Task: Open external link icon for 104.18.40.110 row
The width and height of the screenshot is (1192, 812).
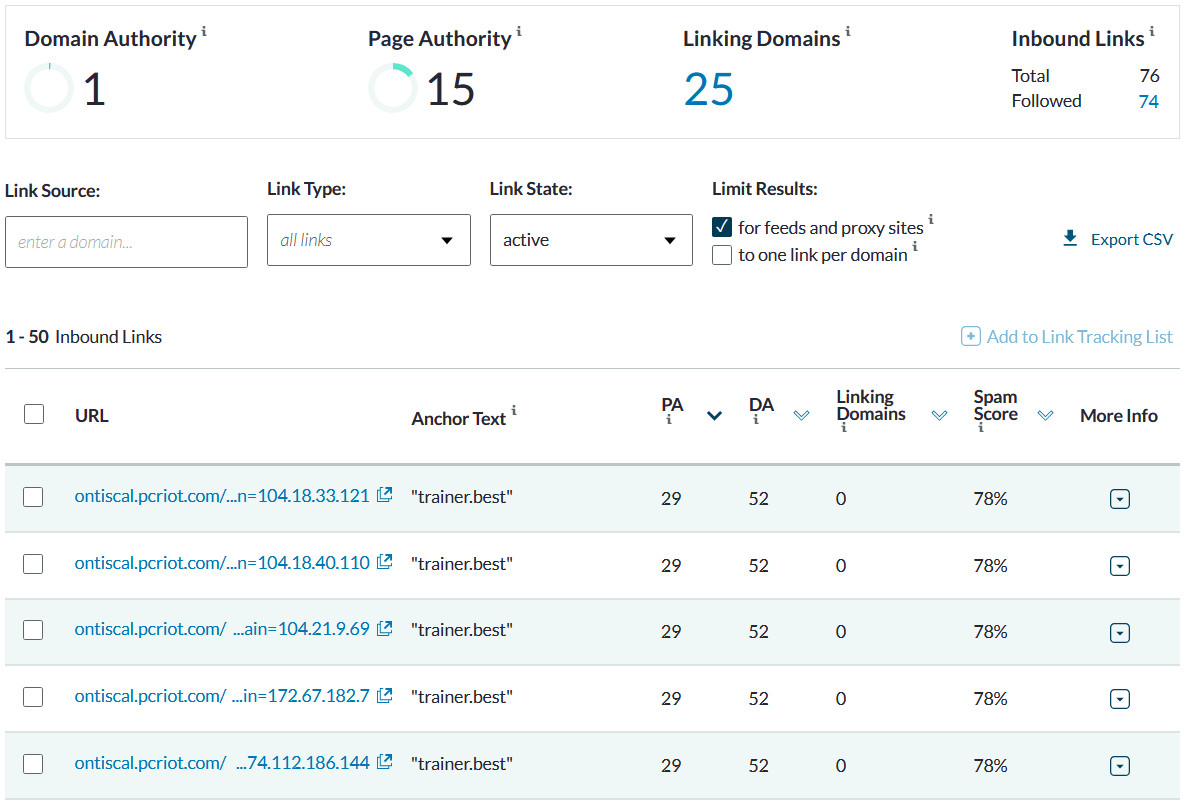Action: (x=385, y=562)
